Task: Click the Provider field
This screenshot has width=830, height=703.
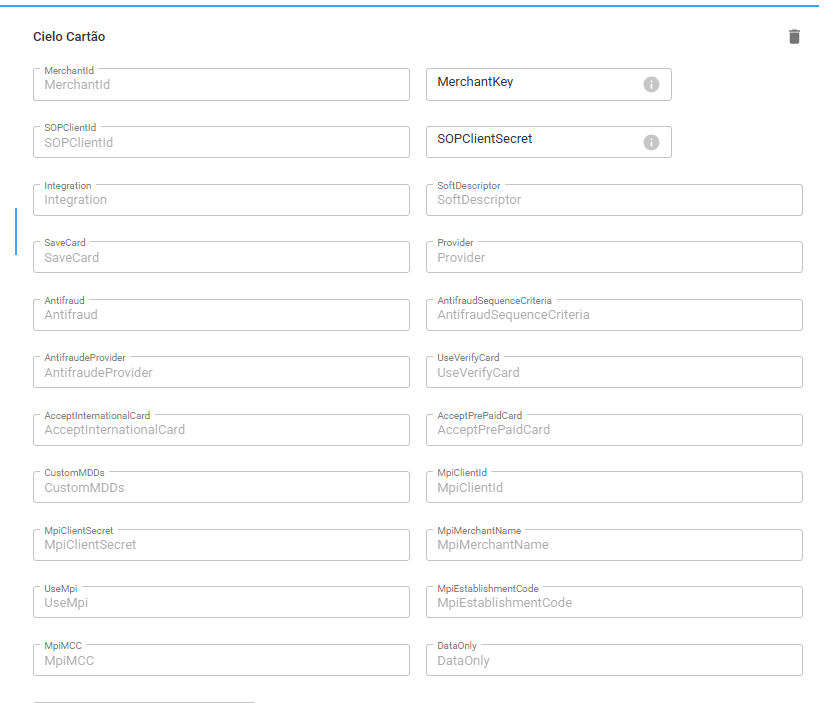Action: (614, 257)
